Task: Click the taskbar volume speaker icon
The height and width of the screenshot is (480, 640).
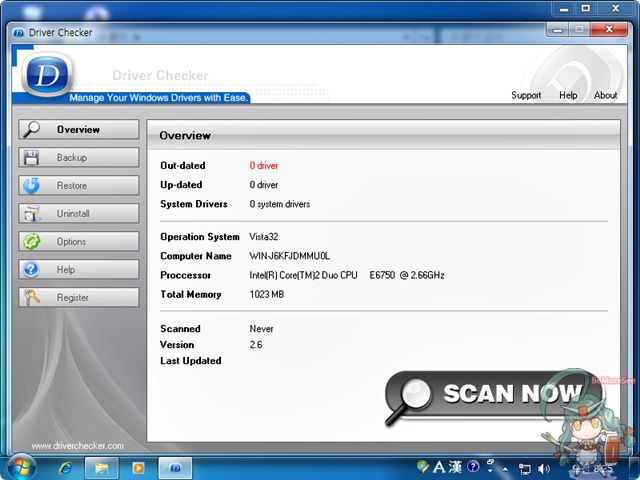Action: coord(544,468)
